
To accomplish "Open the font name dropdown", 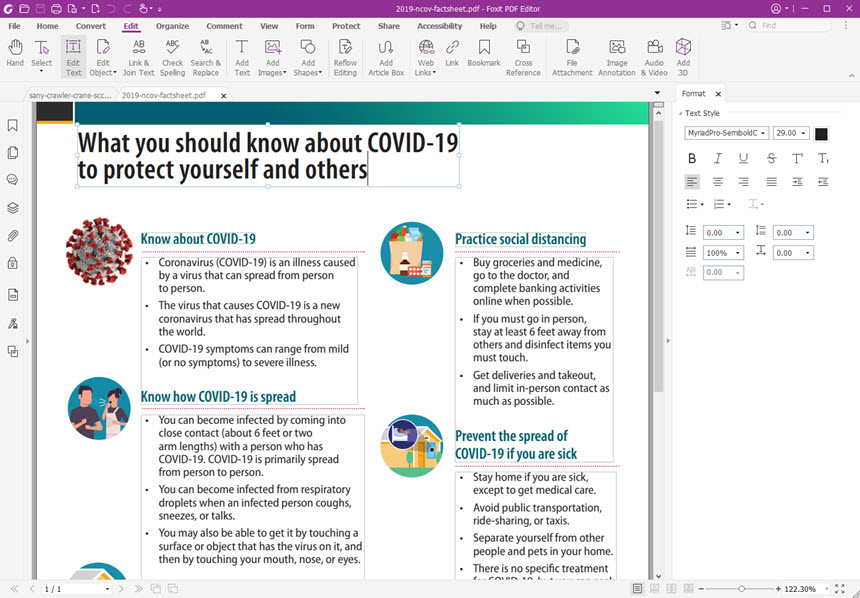I will [x=762, y=133].
